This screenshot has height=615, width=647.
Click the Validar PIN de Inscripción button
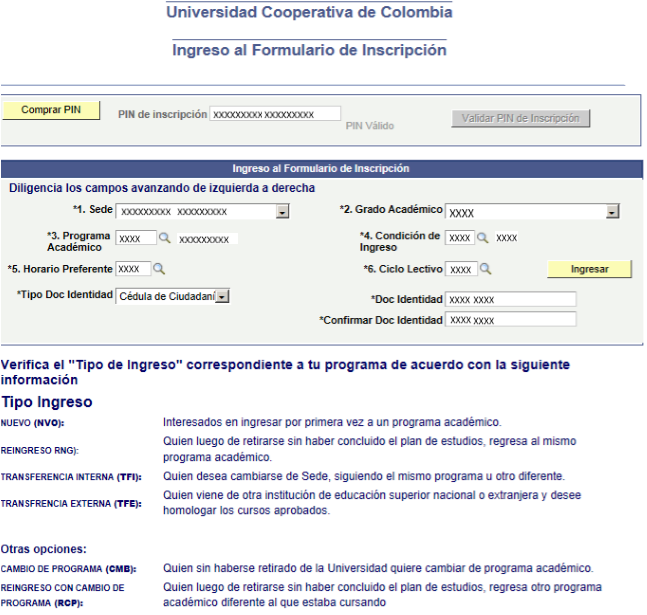click(x=521, y=118)
